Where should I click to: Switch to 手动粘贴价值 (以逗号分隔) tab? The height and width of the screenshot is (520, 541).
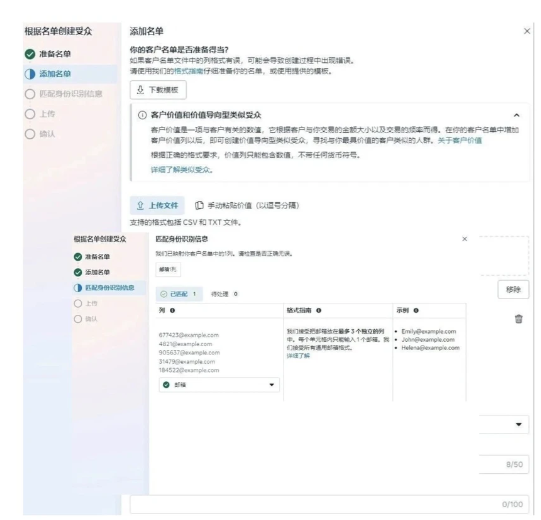tap(247, 205)
